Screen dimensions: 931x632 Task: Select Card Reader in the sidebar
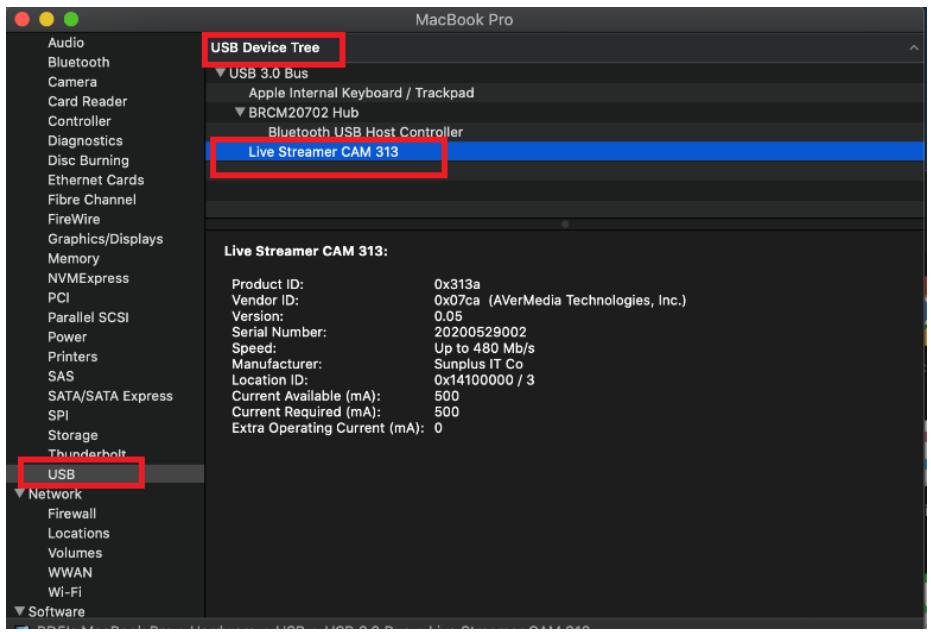(87, 102)
